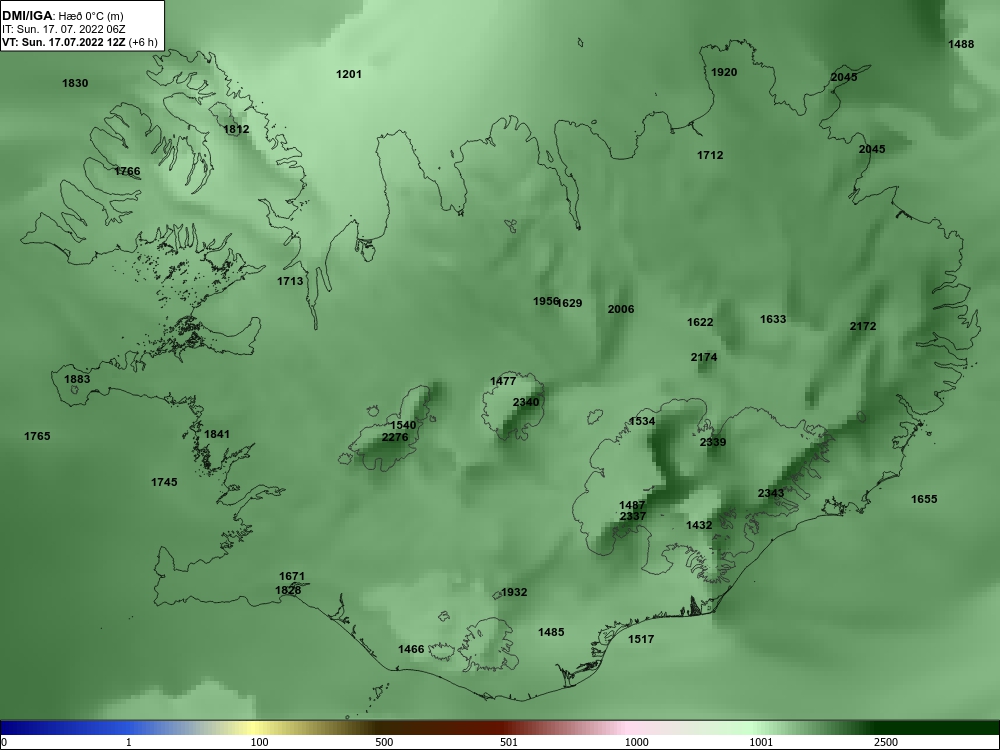
Task: Select the 2006 height label
Action: point(621,309)
